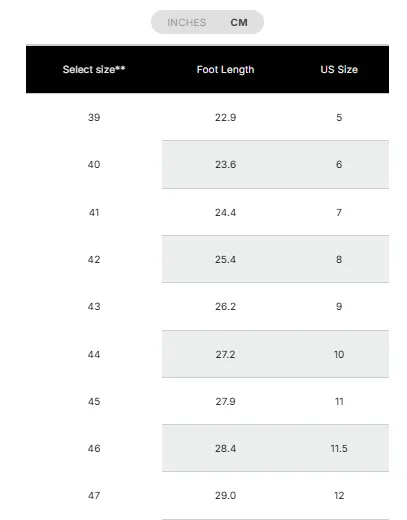Viewport: 407px width, 520px height.
Task: Click foot length 29.0 value
Action: (x=225, y=495)
